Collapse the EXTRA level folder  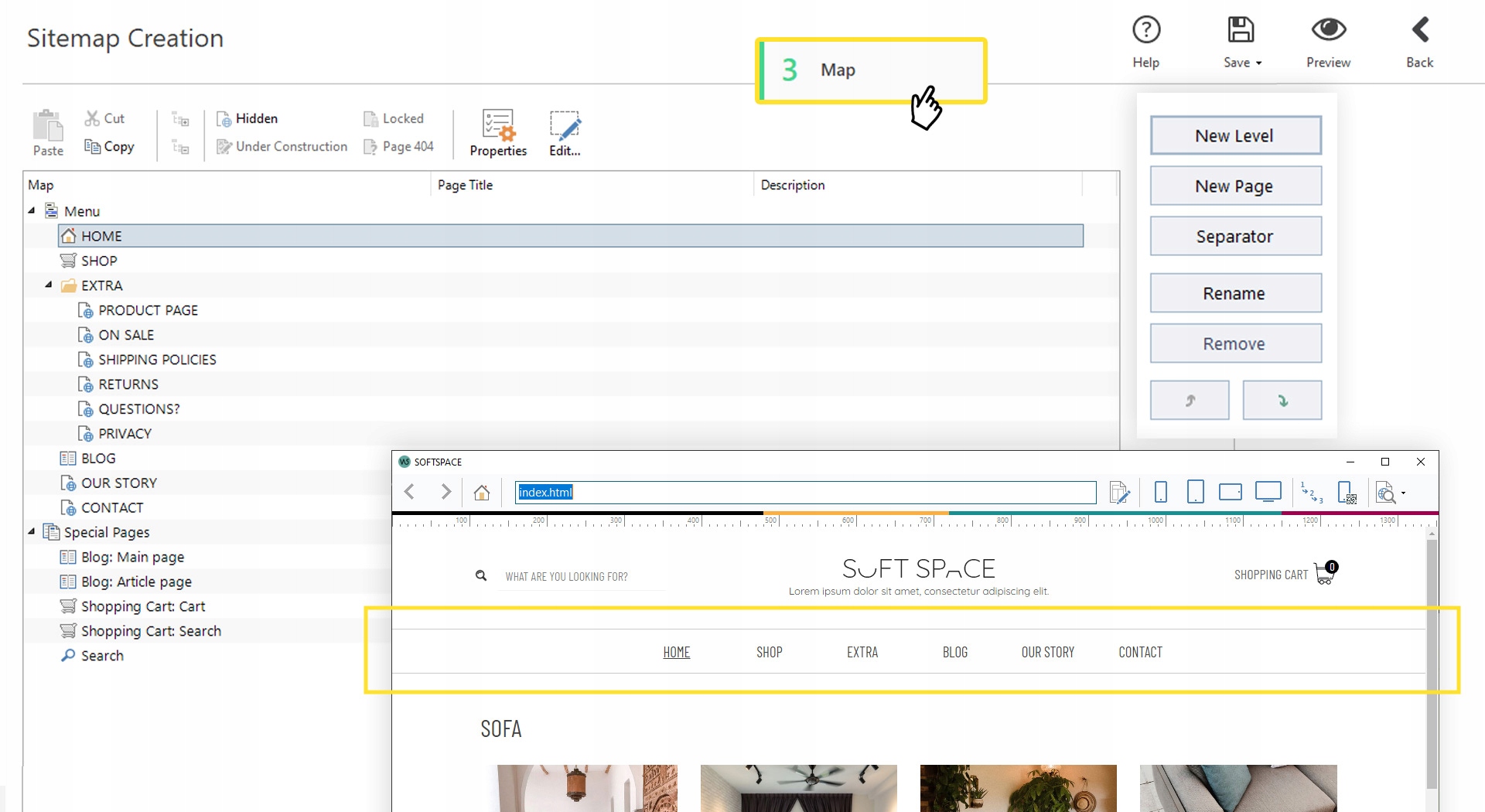49,285
